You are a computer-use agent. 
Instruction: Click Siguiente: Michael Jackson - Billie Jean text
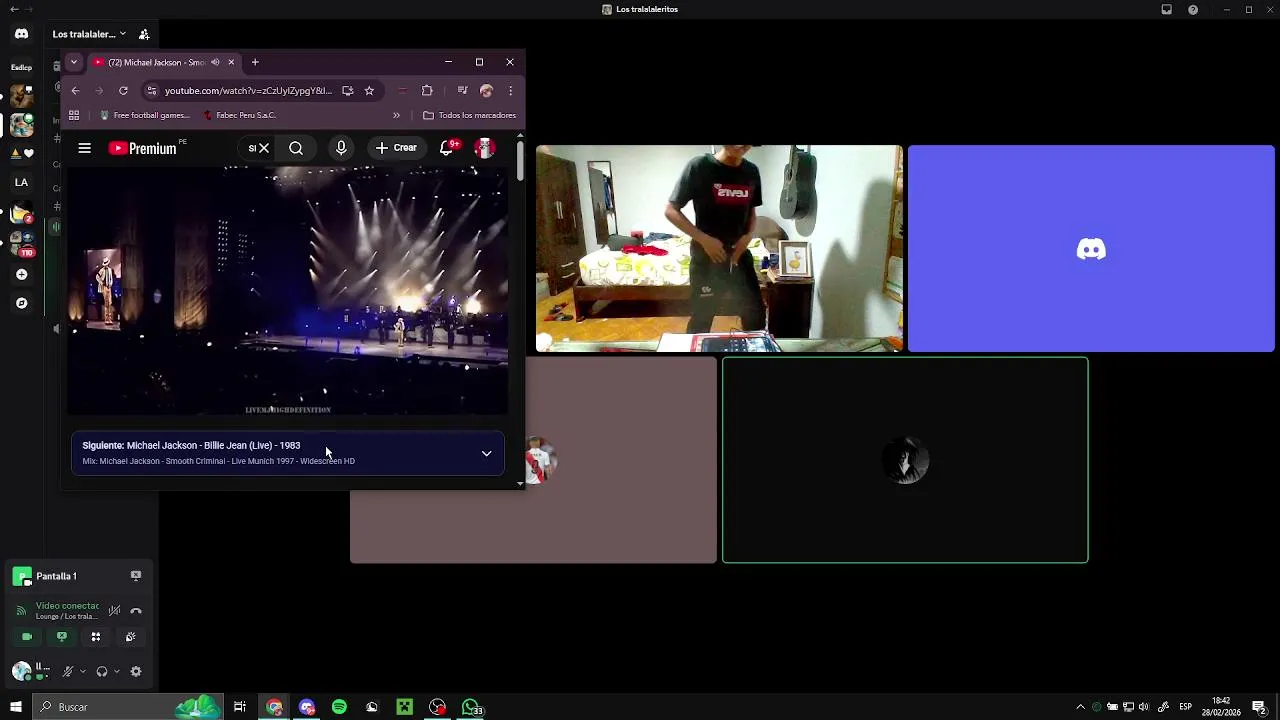click(191, 445)
